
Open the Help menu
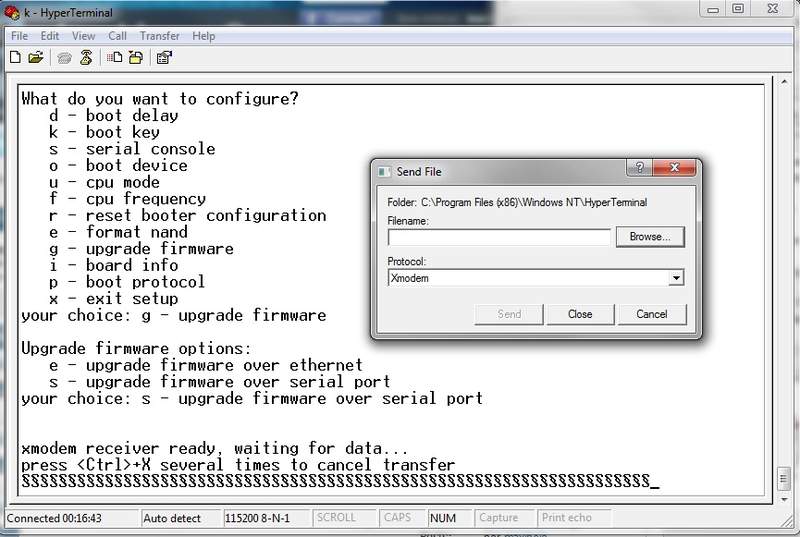pos(204,36)
